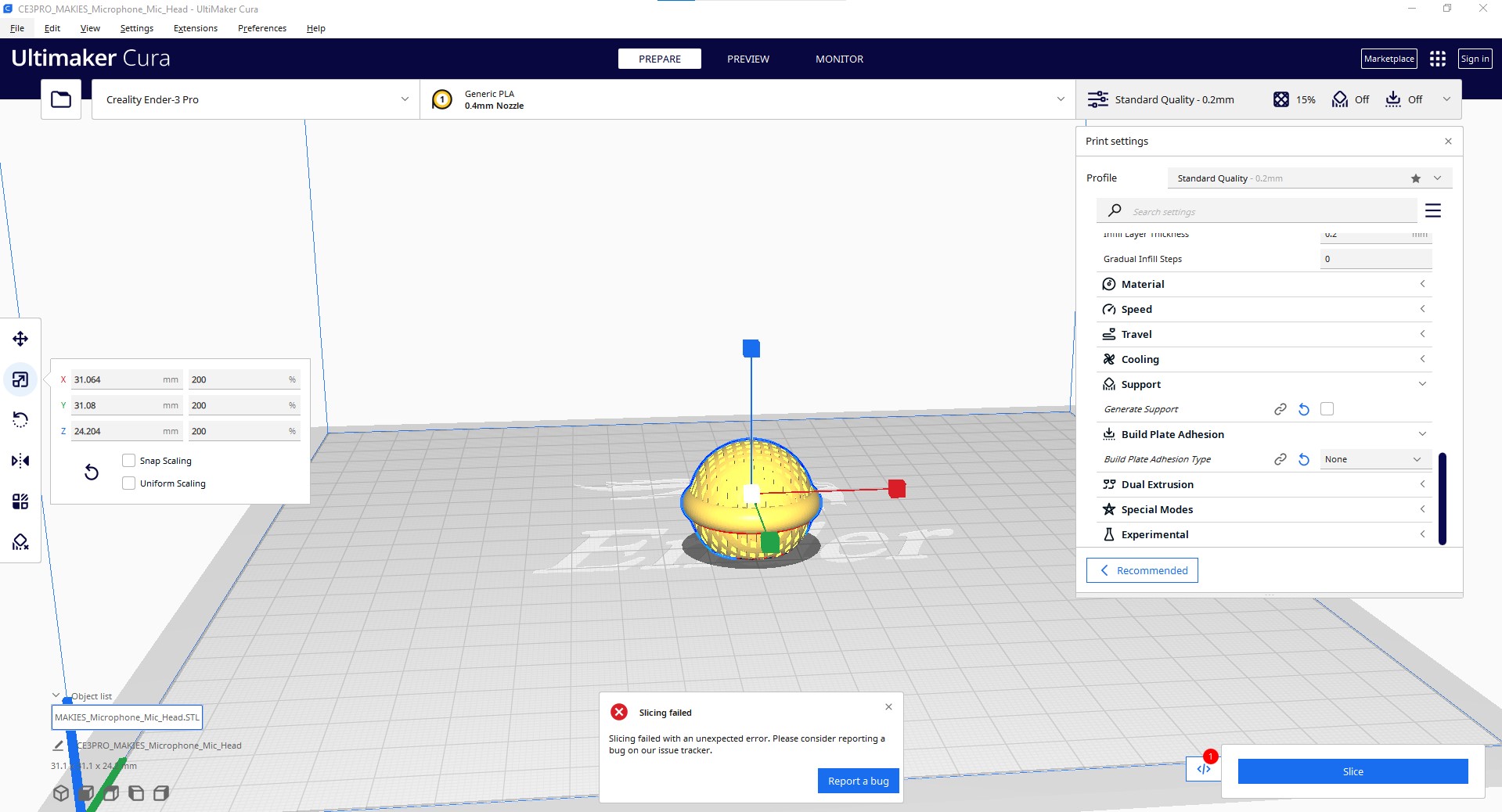Viewport: 1502px width, 812px height.
Task: Click the Search settings field
Action: [1257, 211]
